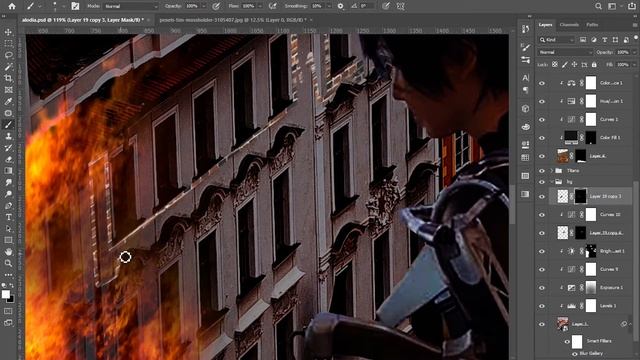Select the Spot Healing Brush tool
This screenshot has height=360, width=640.
8,113
